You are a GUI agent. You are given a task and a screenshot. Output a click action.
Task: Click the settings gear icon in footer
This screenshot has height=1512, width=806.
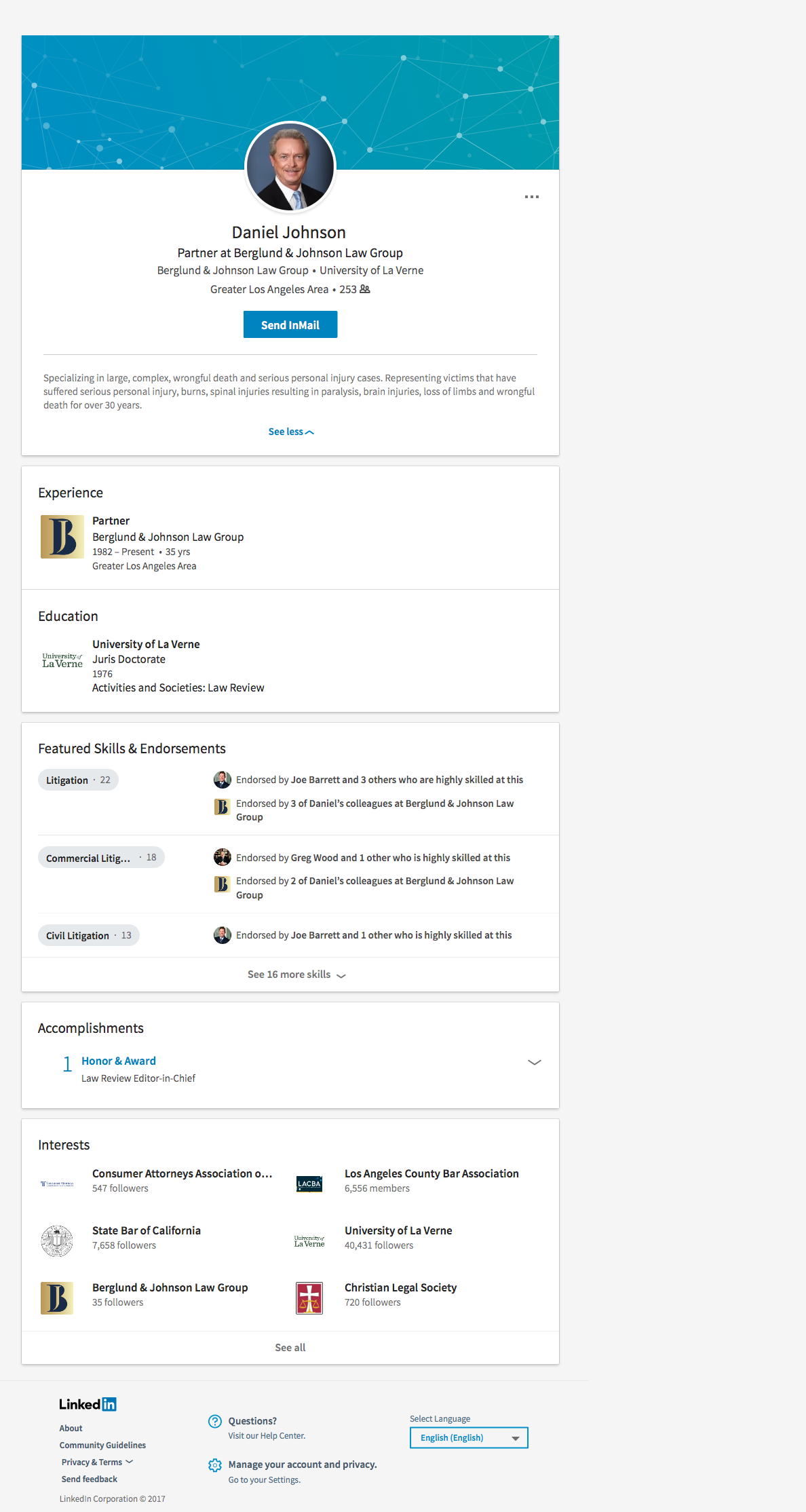[x=215, y=1465]
